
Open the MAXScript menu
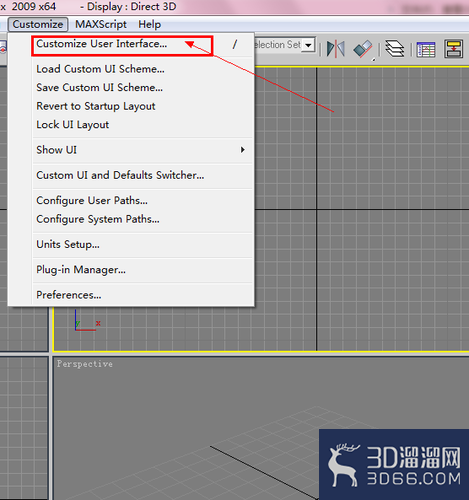tap(101, 24)
